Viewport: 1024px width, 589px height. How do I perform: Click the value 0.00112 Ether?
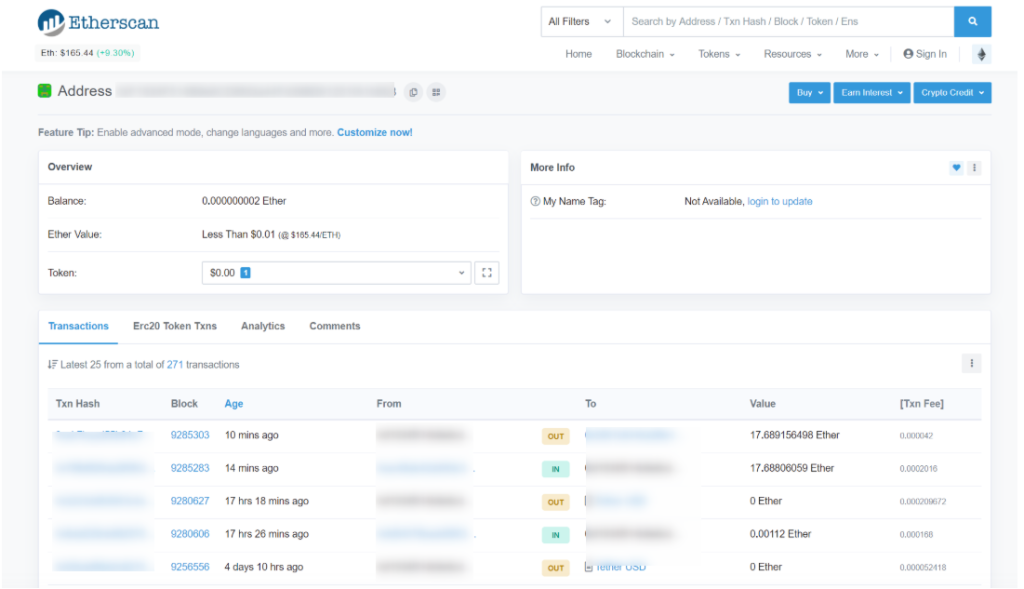click(x=780, y=534)
